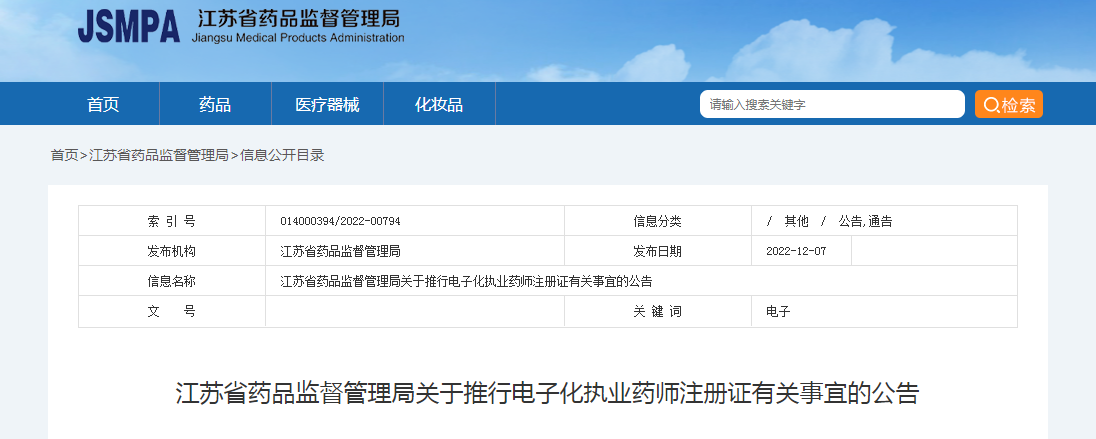Focus the 请输入搜索关键字 search field

[x=832, y=104]
